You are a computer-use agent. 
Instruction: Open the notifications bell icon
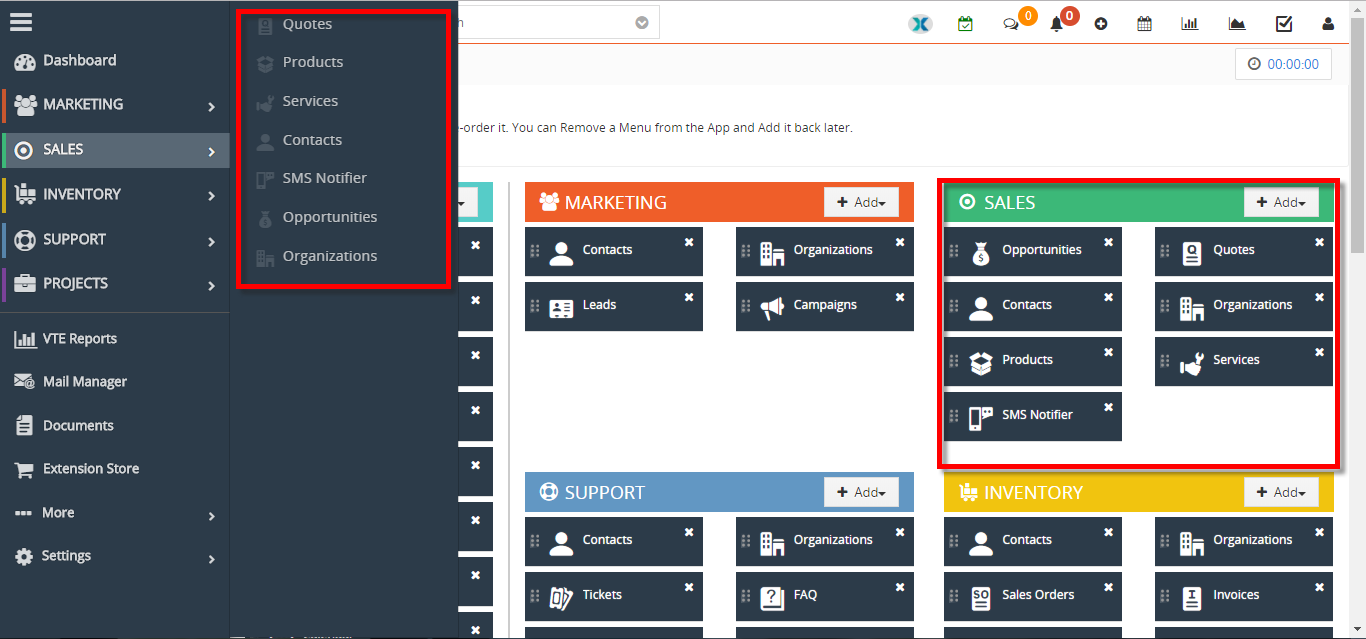[x=1056, y=25]
